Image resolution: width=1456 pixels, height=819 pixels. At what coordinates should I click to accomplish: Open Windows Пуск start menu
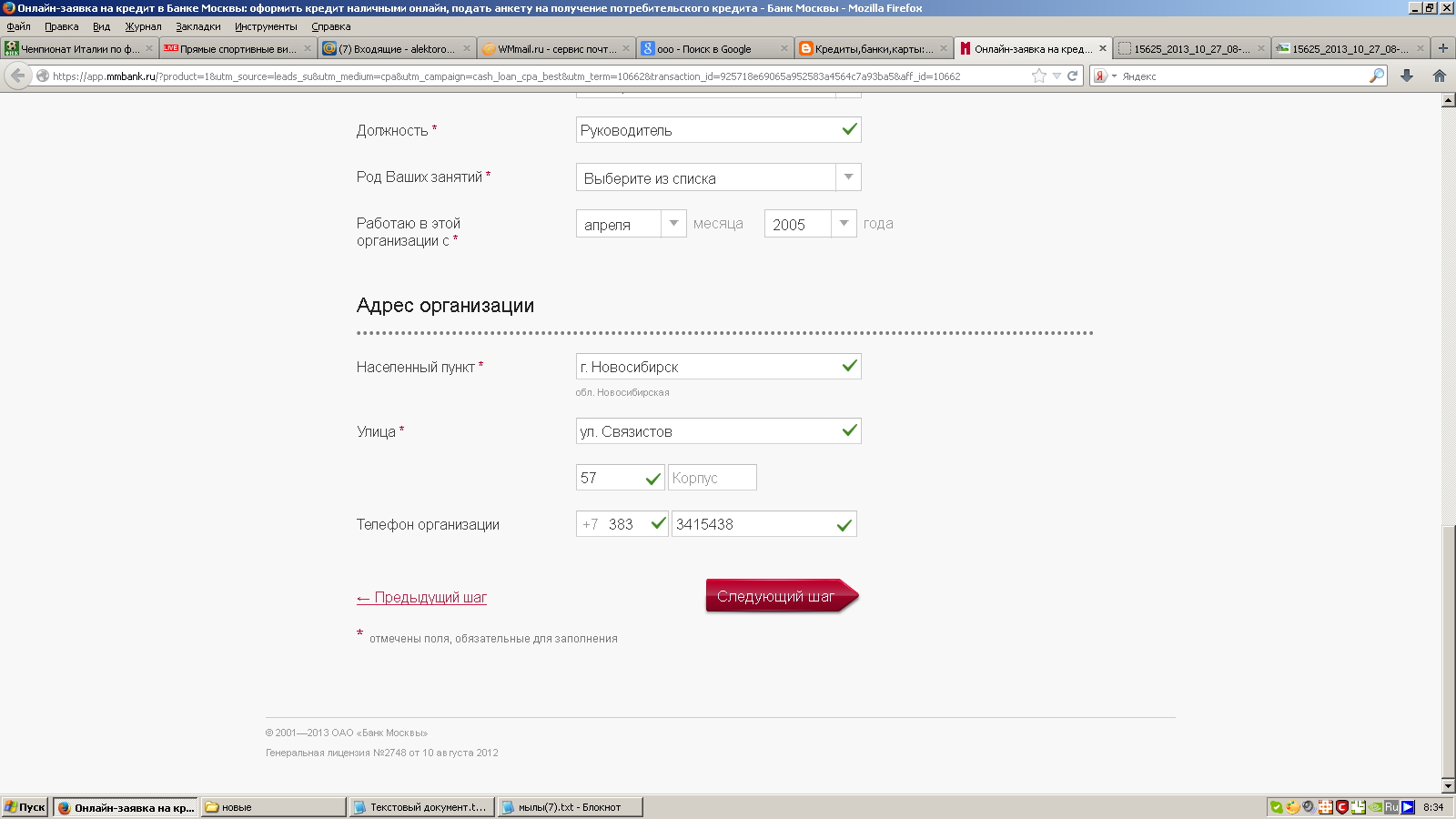pos(25,807)
